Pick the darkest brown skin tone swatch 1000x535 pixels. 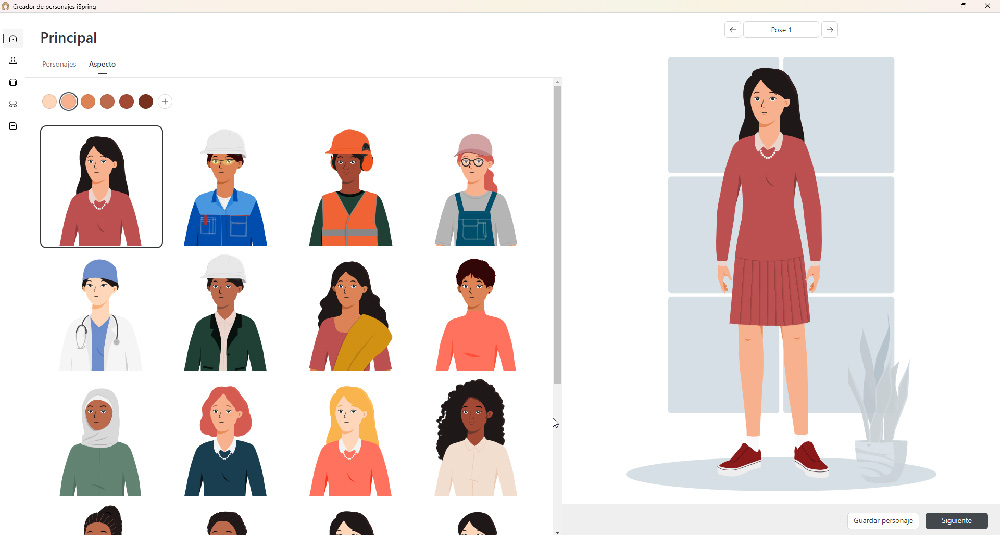146,101
